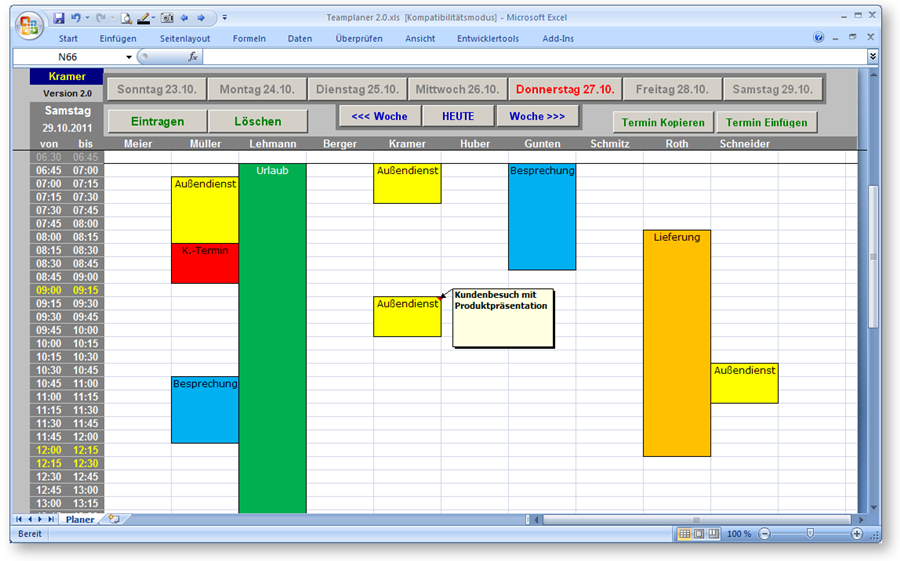The height and width of the screenshot is (561, 900).
Task: Switch to Page Layout view
Action: click(x=699, y=533)
